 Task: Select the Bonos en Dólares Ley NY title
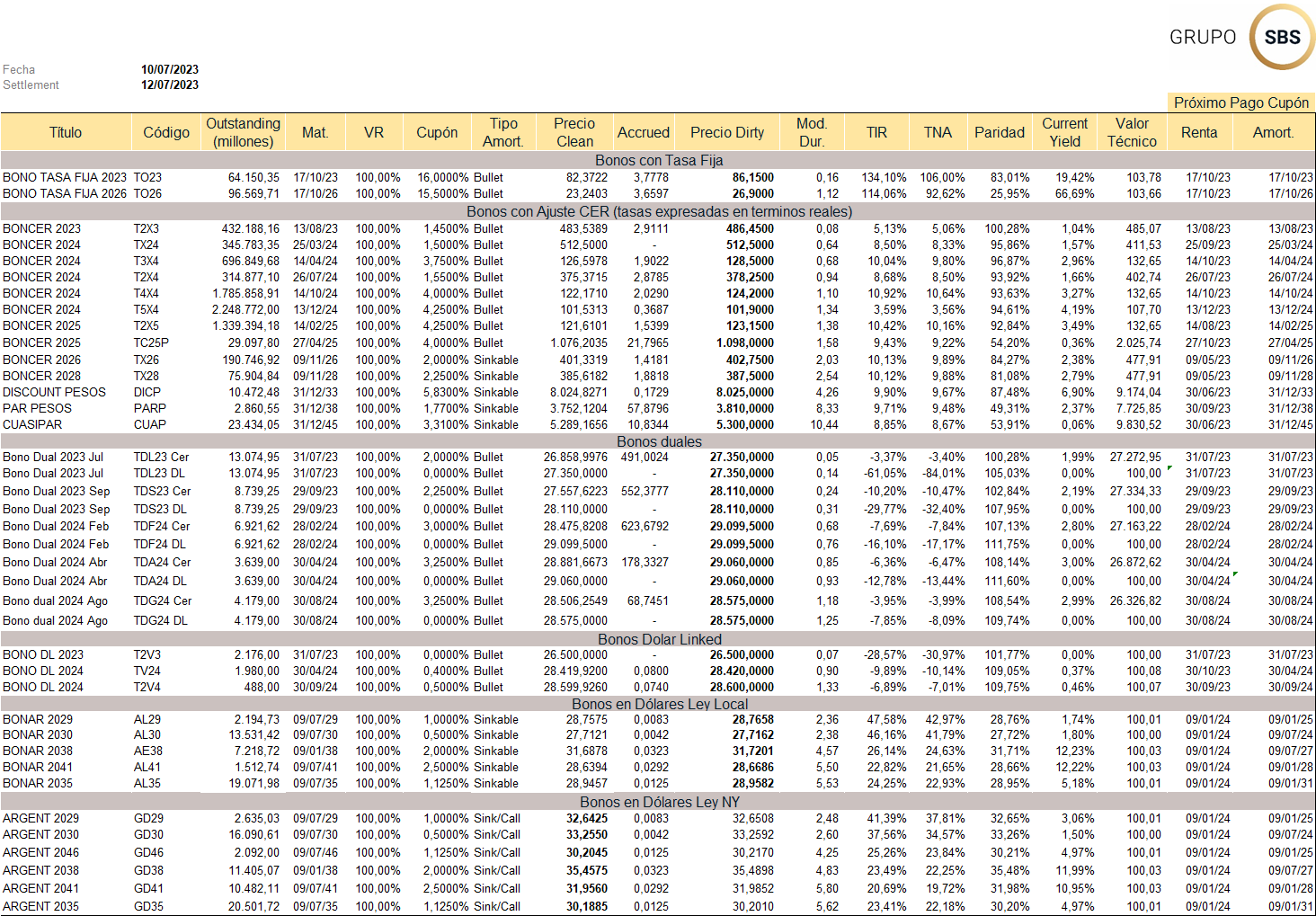(659, 802)
